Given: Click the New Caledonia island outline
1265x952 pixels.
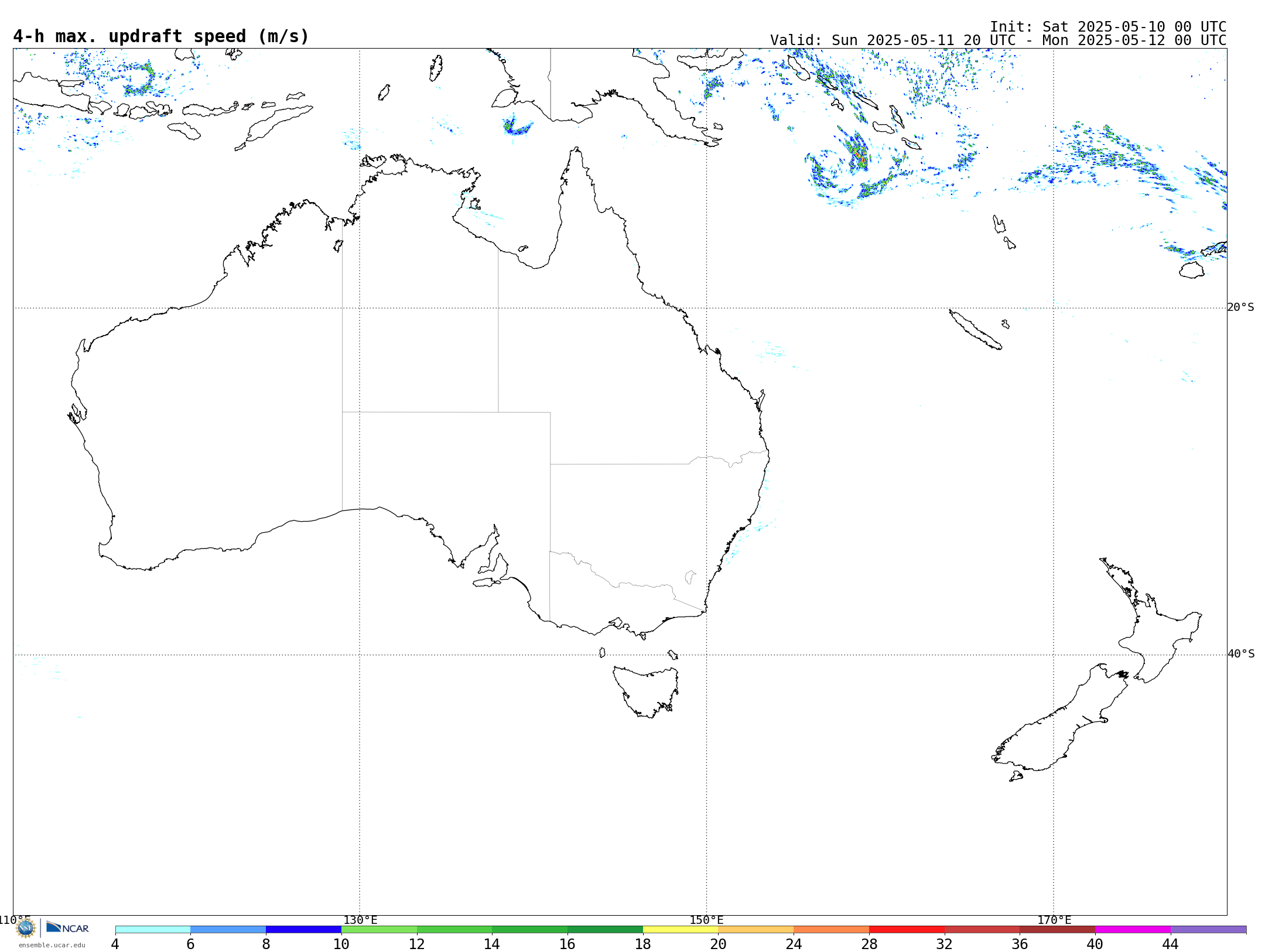Looking at the screenshot, I should coord(975,330).
